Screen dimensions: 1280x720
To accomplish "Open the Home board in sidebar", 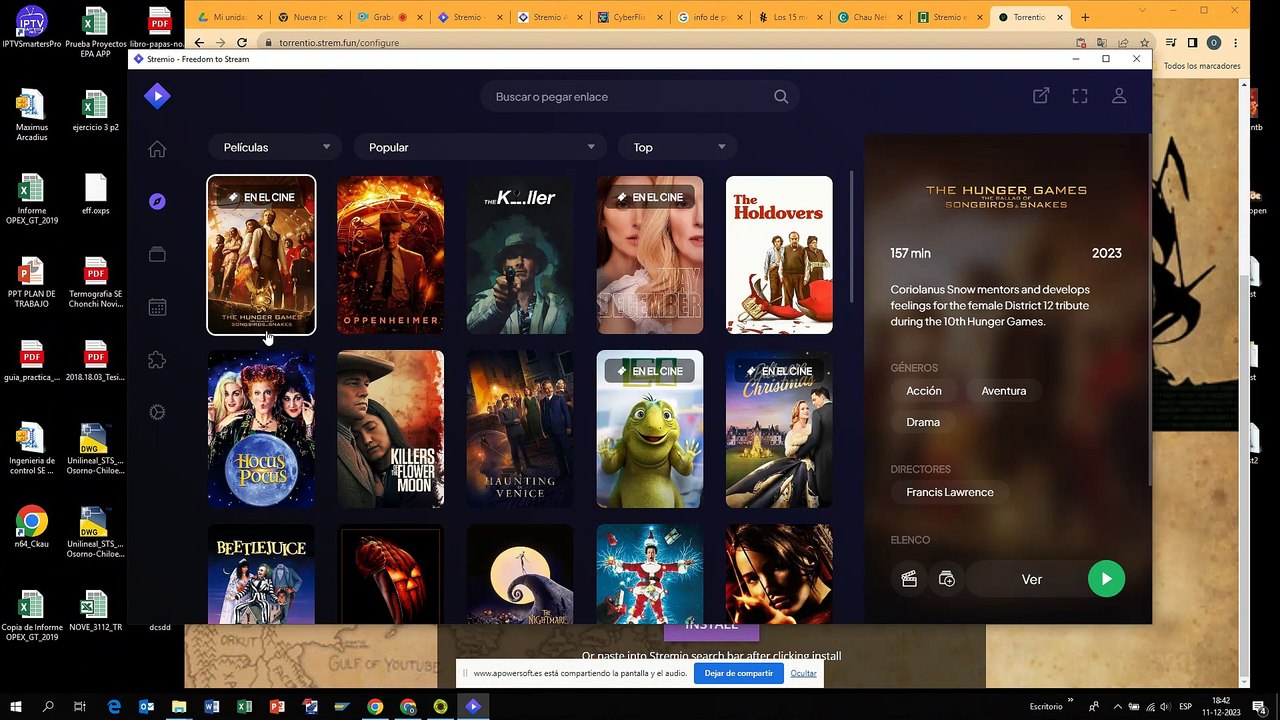I will point(157,149).
